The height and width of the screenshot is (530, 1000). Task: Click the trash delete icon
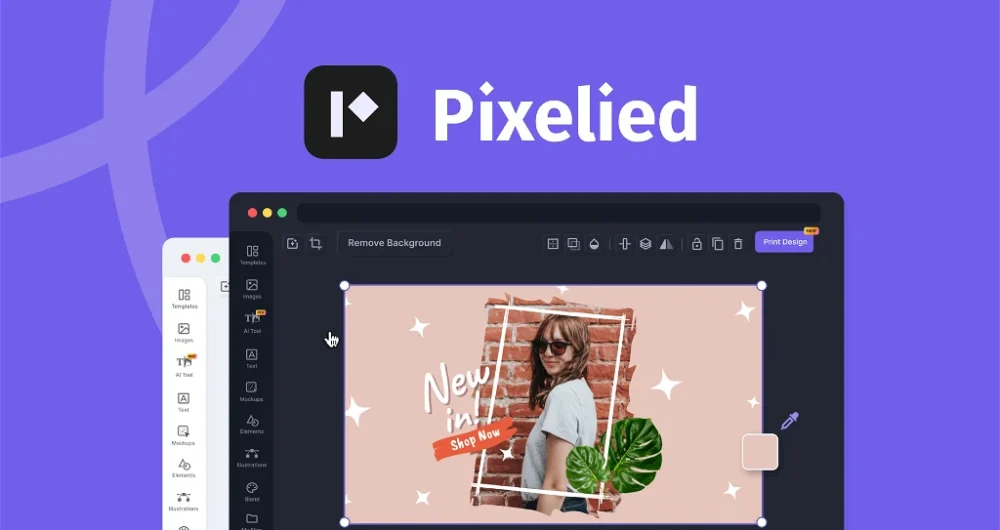(738, 244)
